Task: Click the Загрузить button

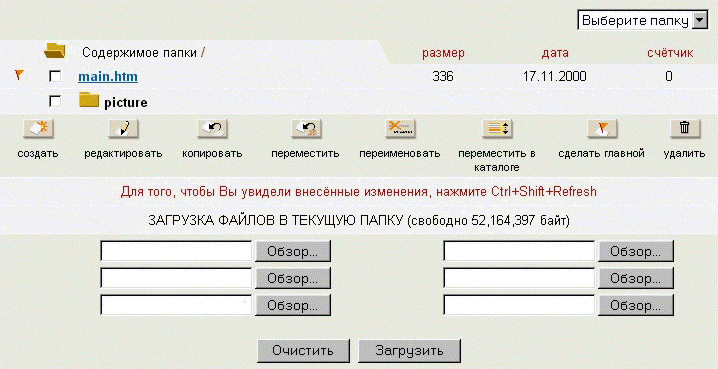Action: tap(409, 351)
